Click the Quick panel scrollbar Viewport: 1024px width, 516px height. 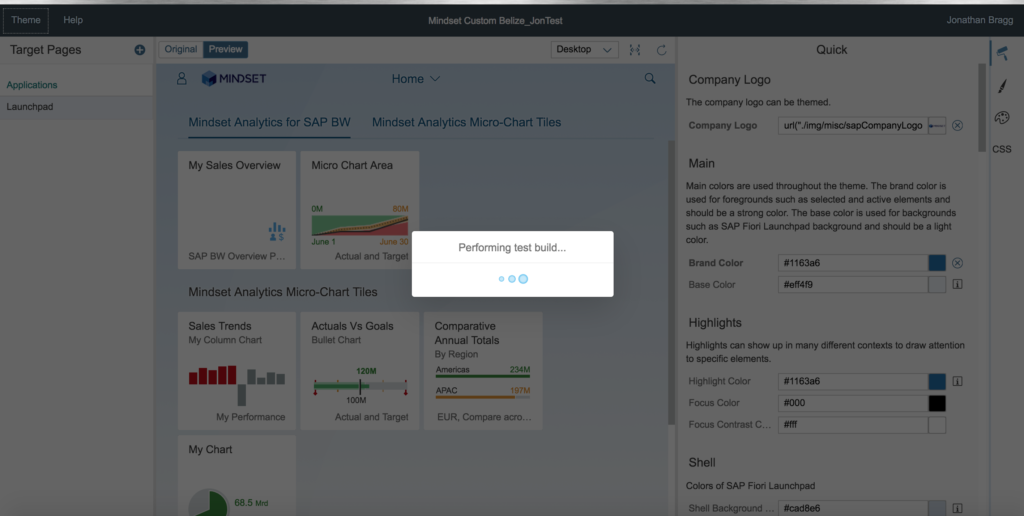pyautogui.click(x=982, y=108)
